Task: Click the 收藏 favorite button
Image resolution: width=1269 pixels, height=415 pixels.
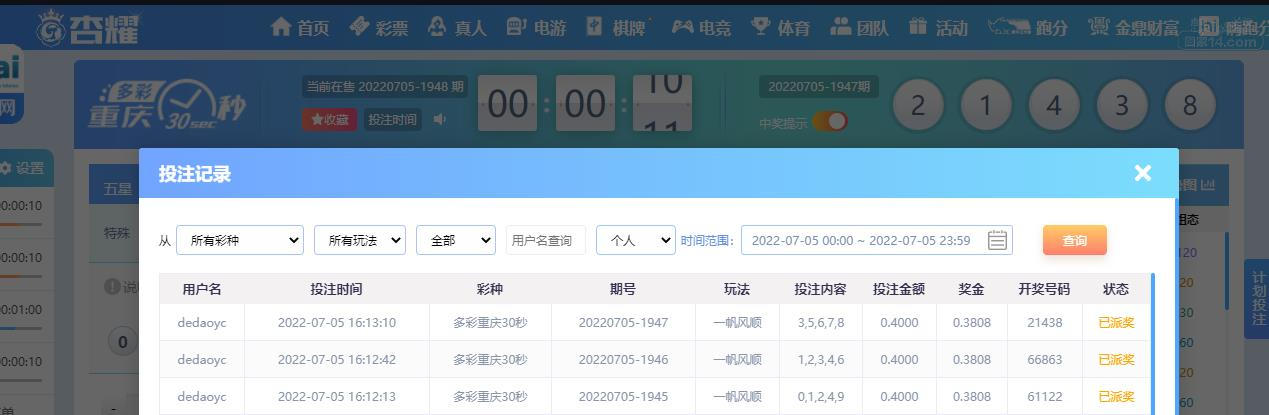Action: click(x=330, y=120)
